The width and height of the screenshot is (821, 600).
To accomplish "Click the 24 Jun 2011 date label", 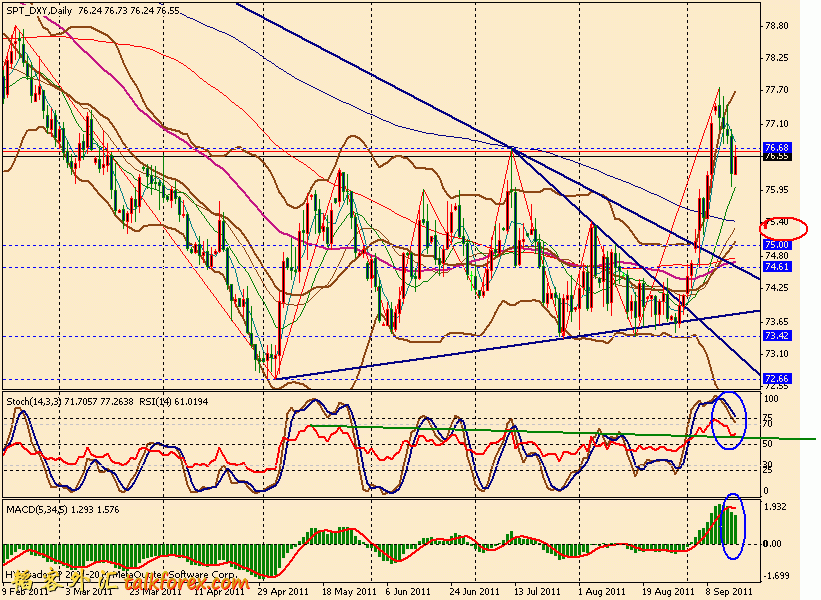I will tap(475, 592).
